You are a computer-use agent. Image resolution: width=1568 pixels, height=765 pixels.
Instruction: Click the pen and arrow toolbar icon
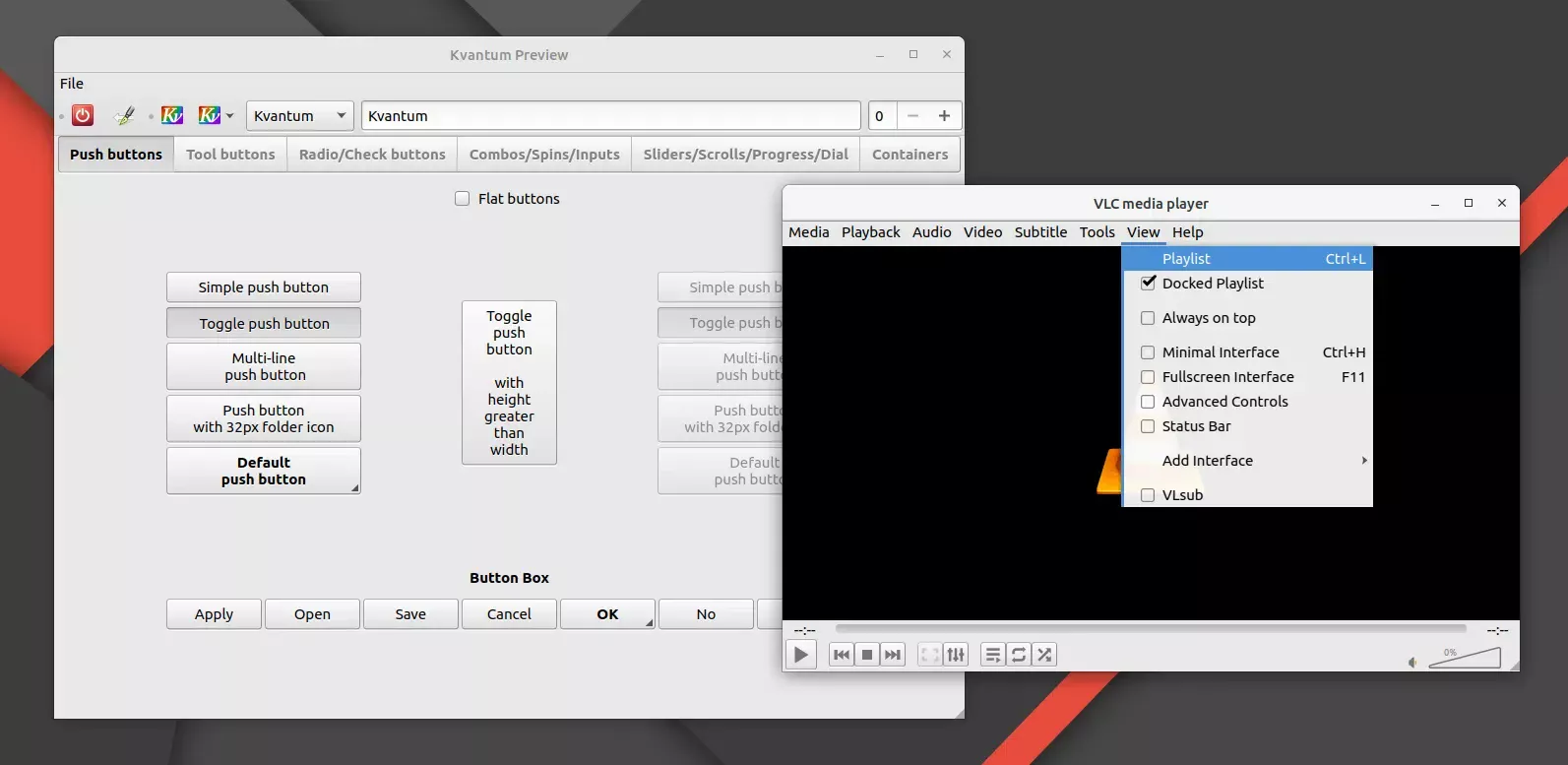(x=125, y=116)
